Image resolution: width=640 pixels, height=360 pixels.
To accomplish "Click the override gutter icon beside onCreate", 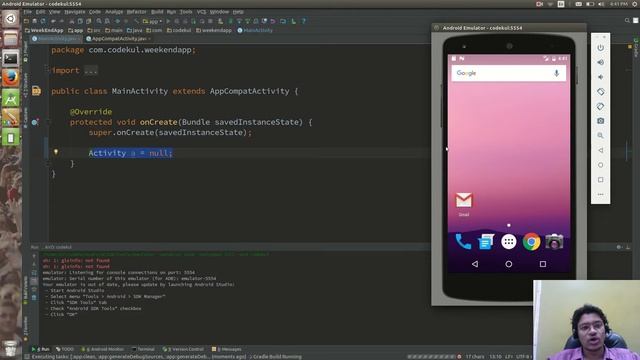I will 35,122.
